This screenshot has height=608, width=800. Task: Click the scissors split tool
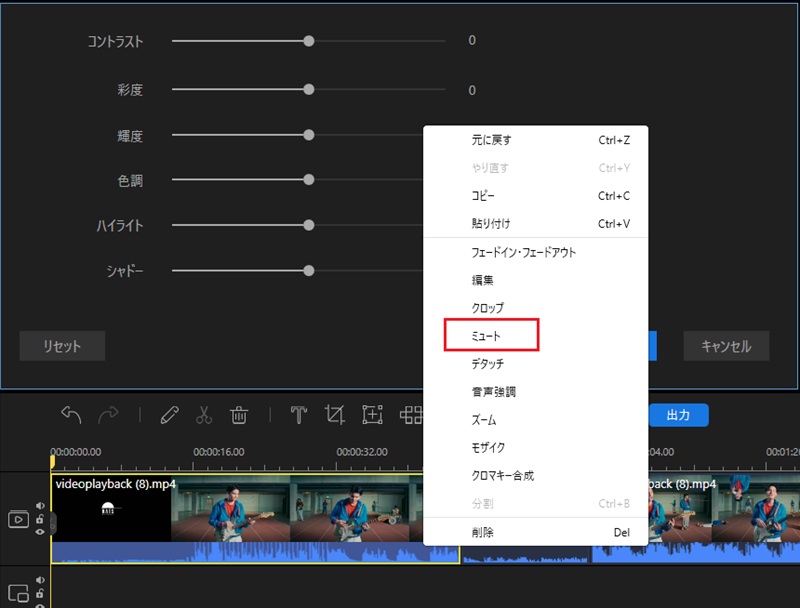[204, 415]
